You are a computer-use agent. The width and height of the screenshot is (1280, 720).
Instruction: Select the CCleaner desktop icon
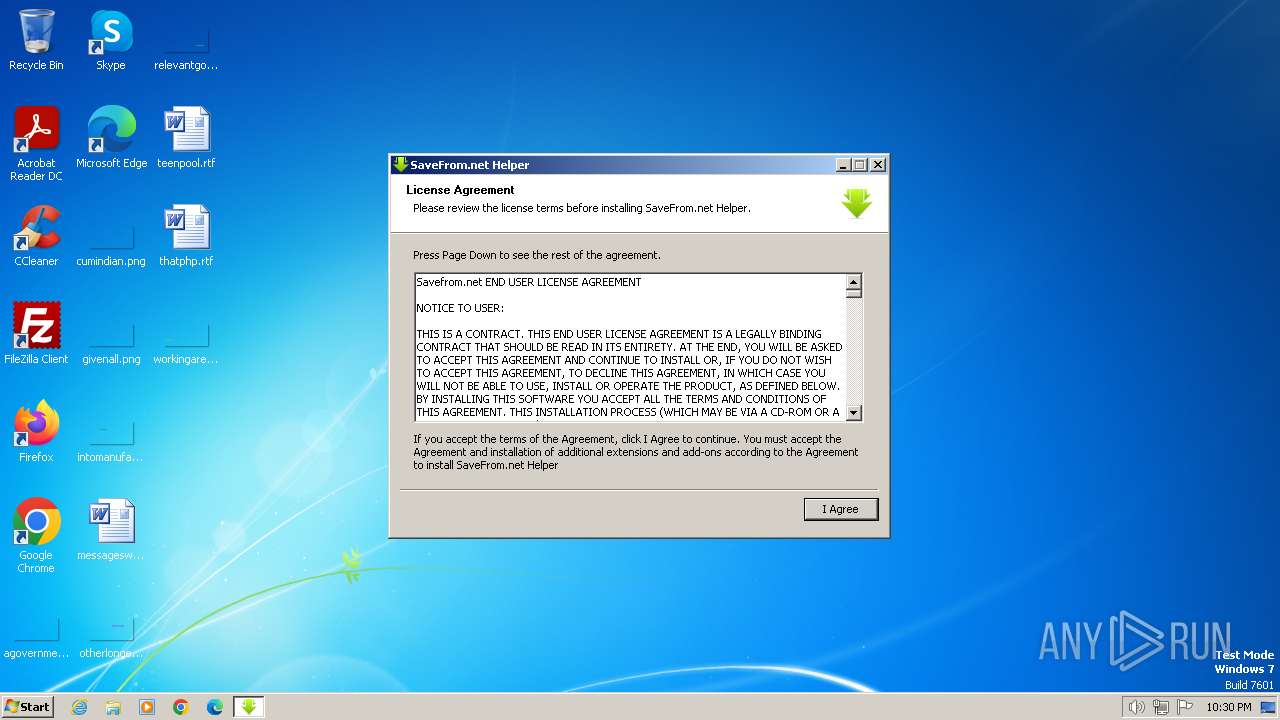36,236
